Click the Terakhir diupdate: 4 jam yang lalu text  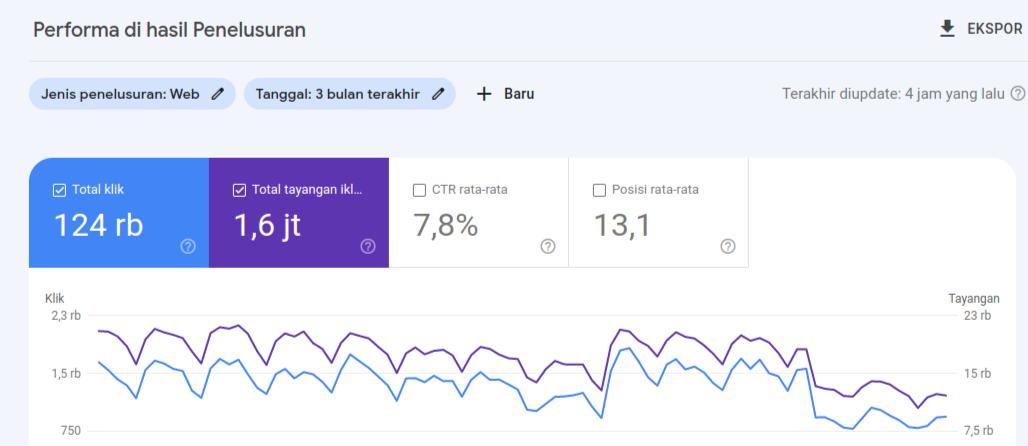[893, 94]
